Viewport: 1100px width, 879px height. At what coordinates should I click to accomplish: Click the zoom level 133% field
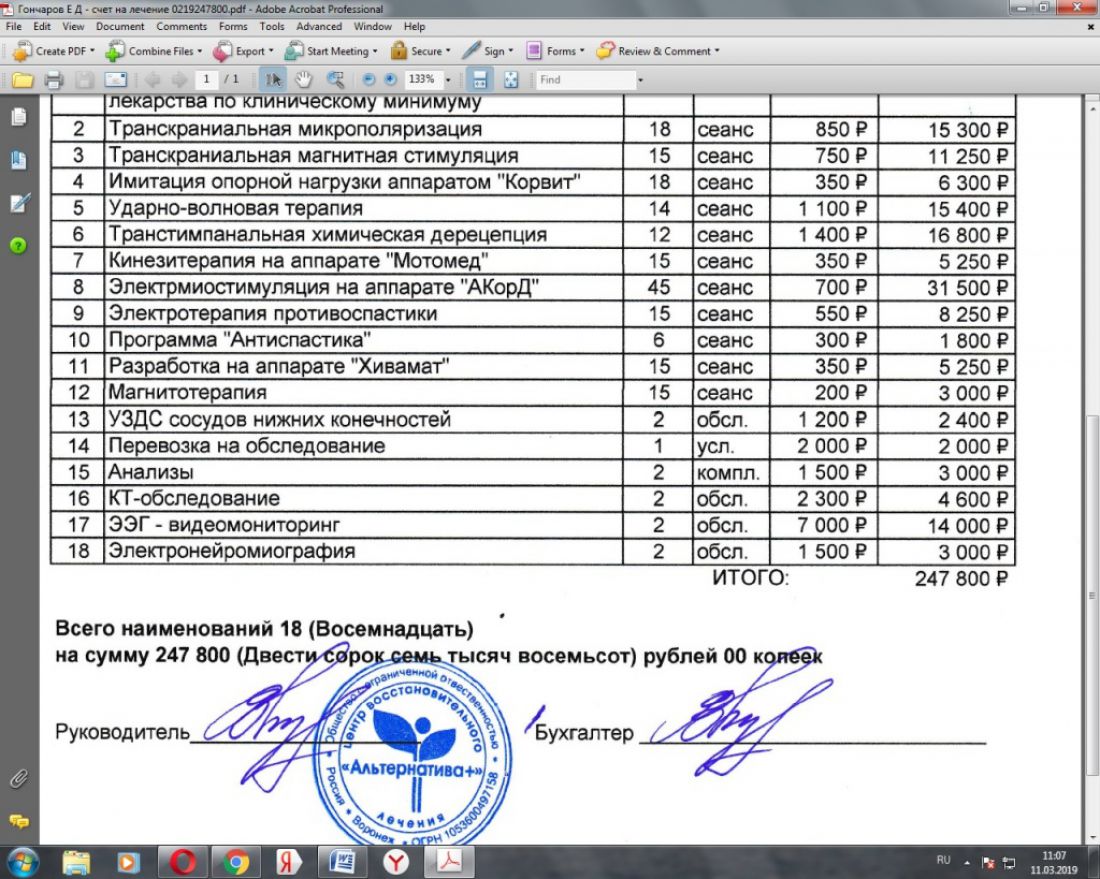pyautogui.click(x=422, y=79)
